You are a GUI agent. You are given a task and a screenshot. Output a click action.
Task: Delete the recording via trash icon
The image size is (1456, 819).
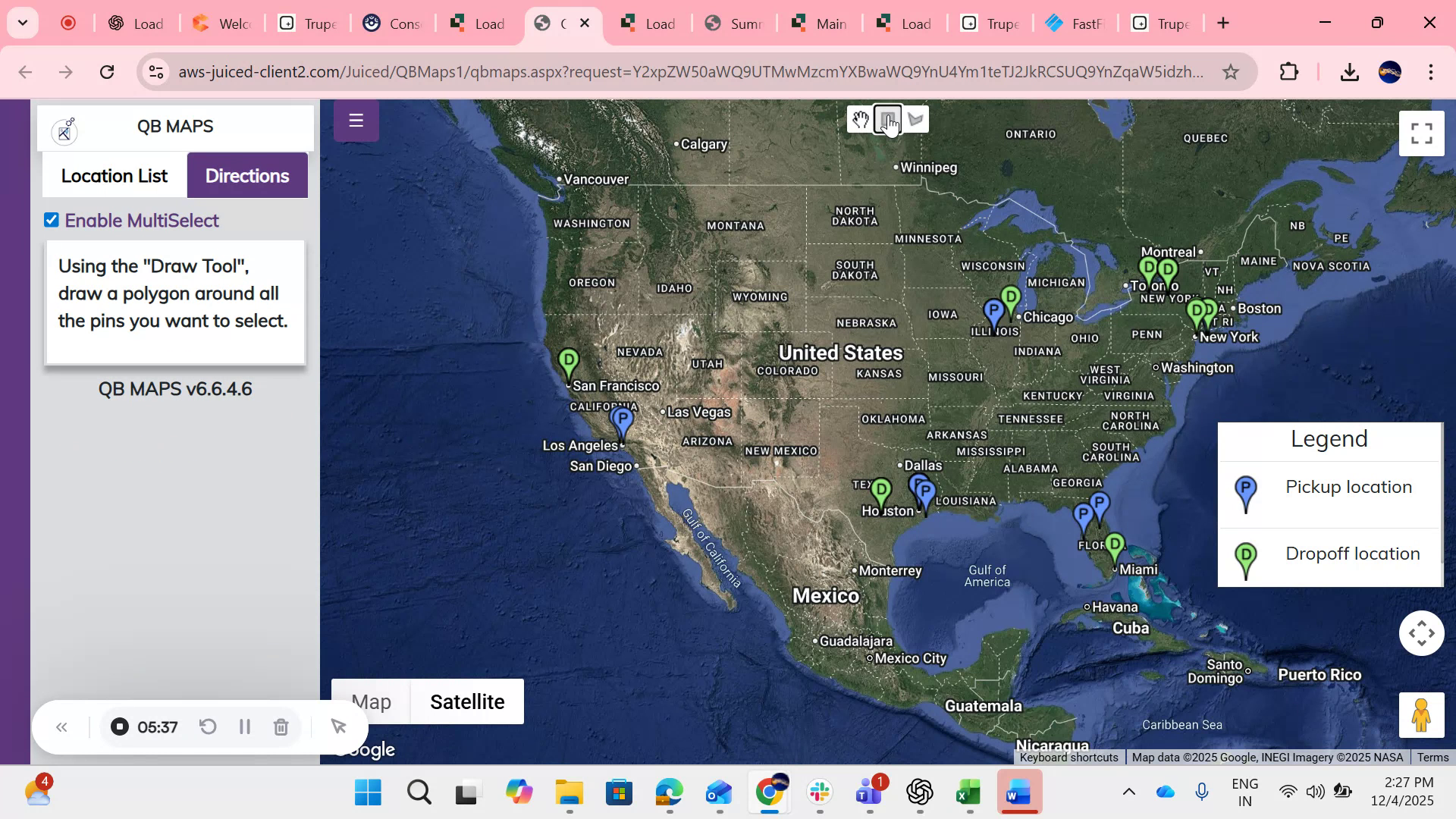point(281,726)
